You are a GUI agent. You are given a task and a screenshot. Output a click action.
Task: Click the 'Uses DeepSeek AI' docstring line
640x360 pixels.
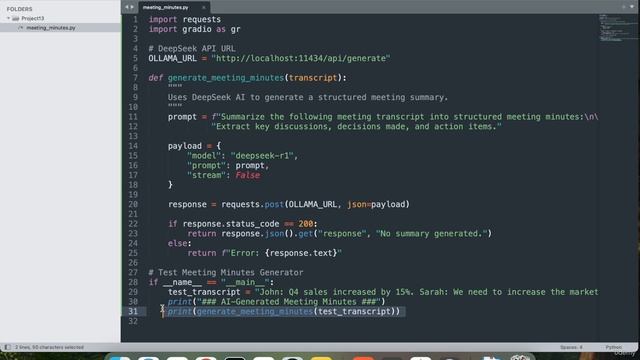pos(308,98)
